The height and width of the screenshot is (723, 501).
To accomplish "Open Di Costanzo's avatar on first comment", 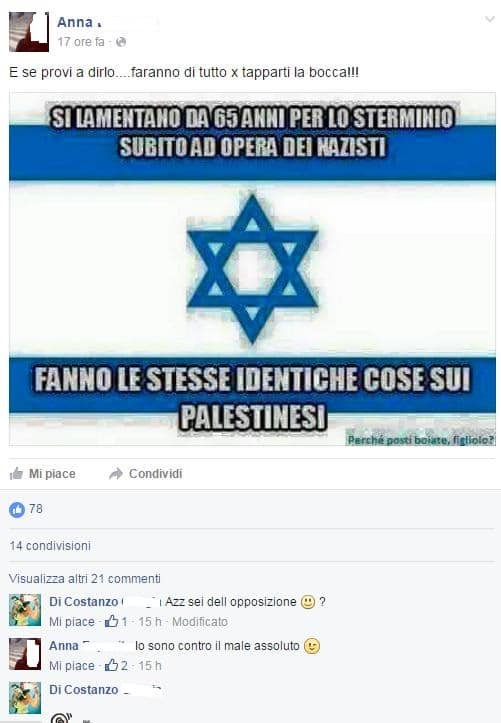I will point(25,610).
